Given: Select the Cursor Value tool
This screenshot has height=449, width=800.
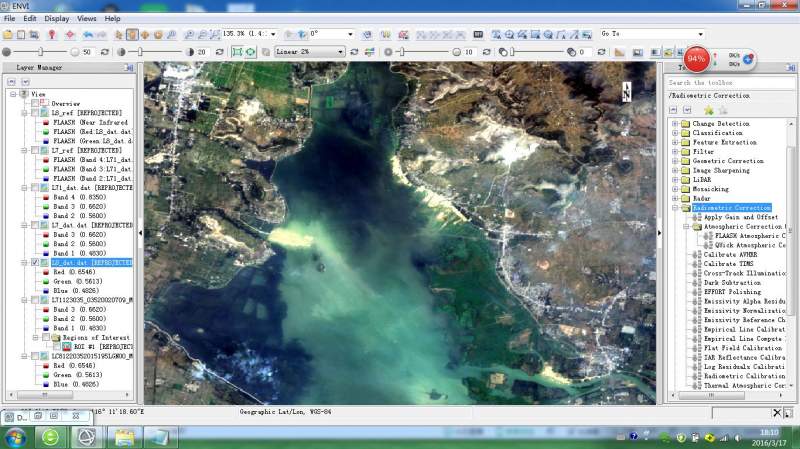Looking at the screenshot, I should 52,35.
